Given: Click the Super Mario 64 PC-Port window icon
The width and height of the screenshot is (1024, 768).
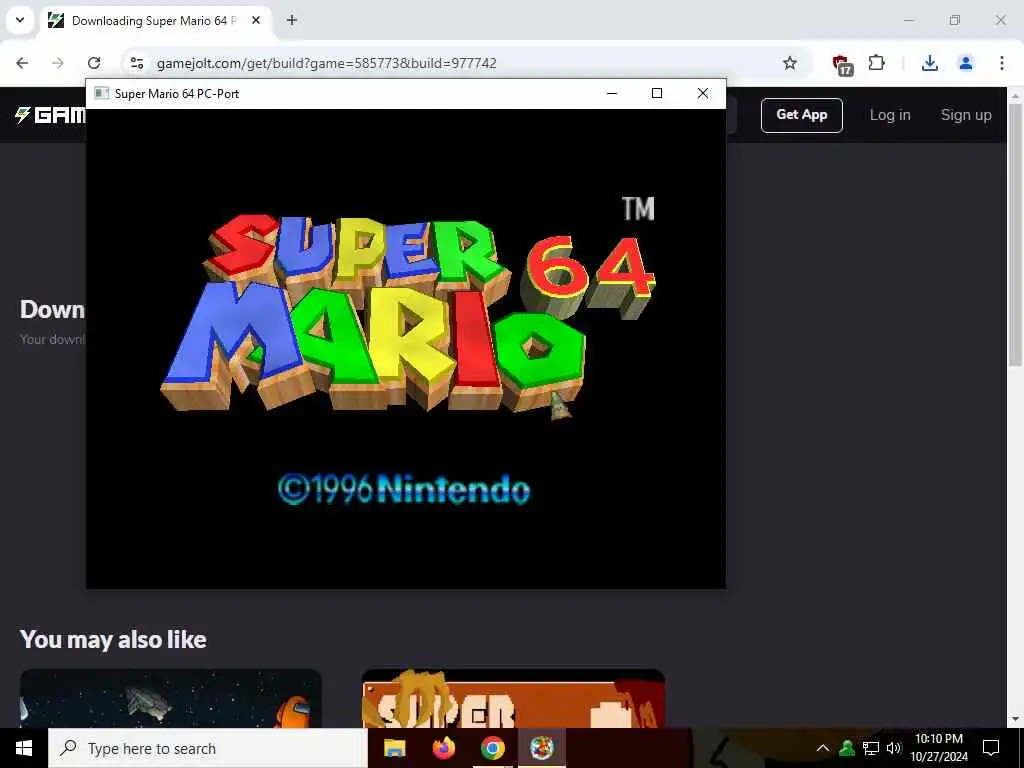Looking at the screenshot, I should coord(101,93).
